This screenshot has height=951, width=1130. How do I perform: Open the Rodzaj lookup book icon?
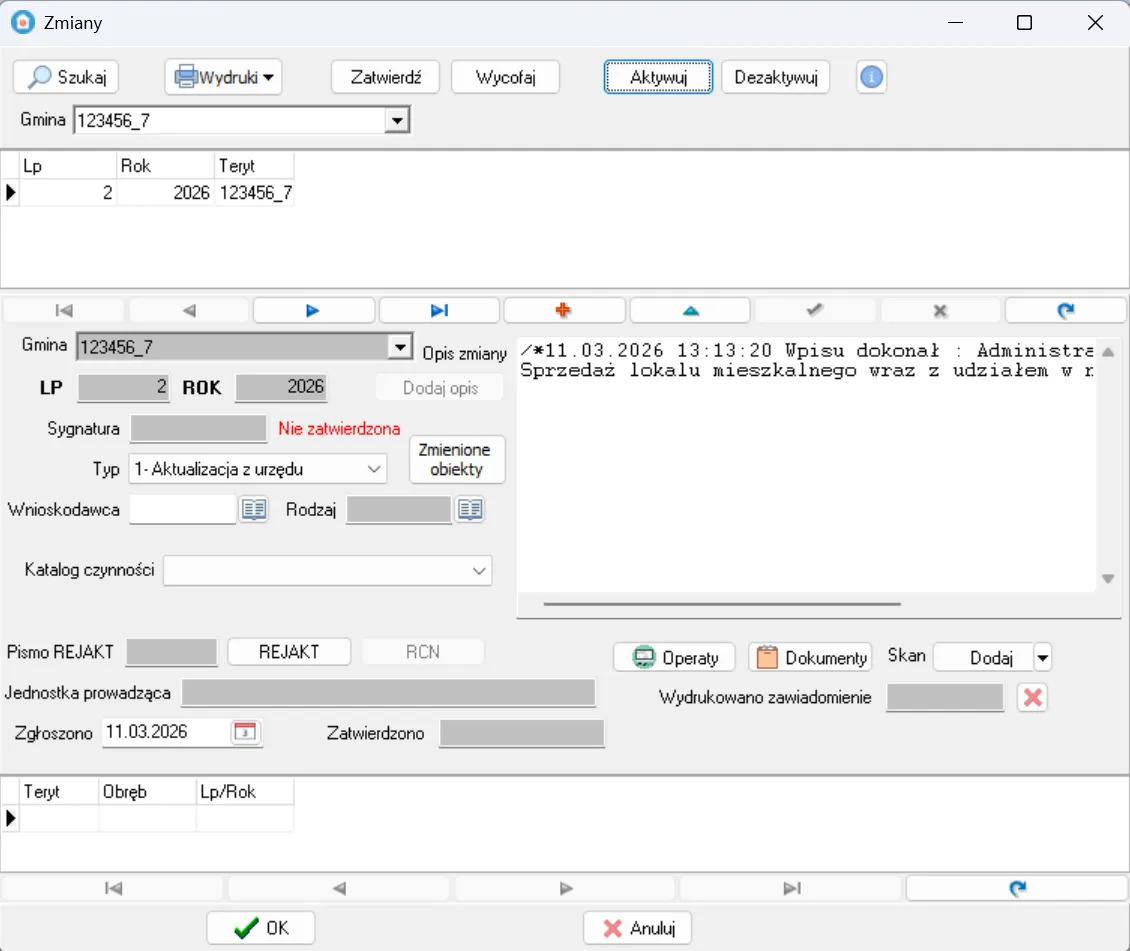(470, 510)
